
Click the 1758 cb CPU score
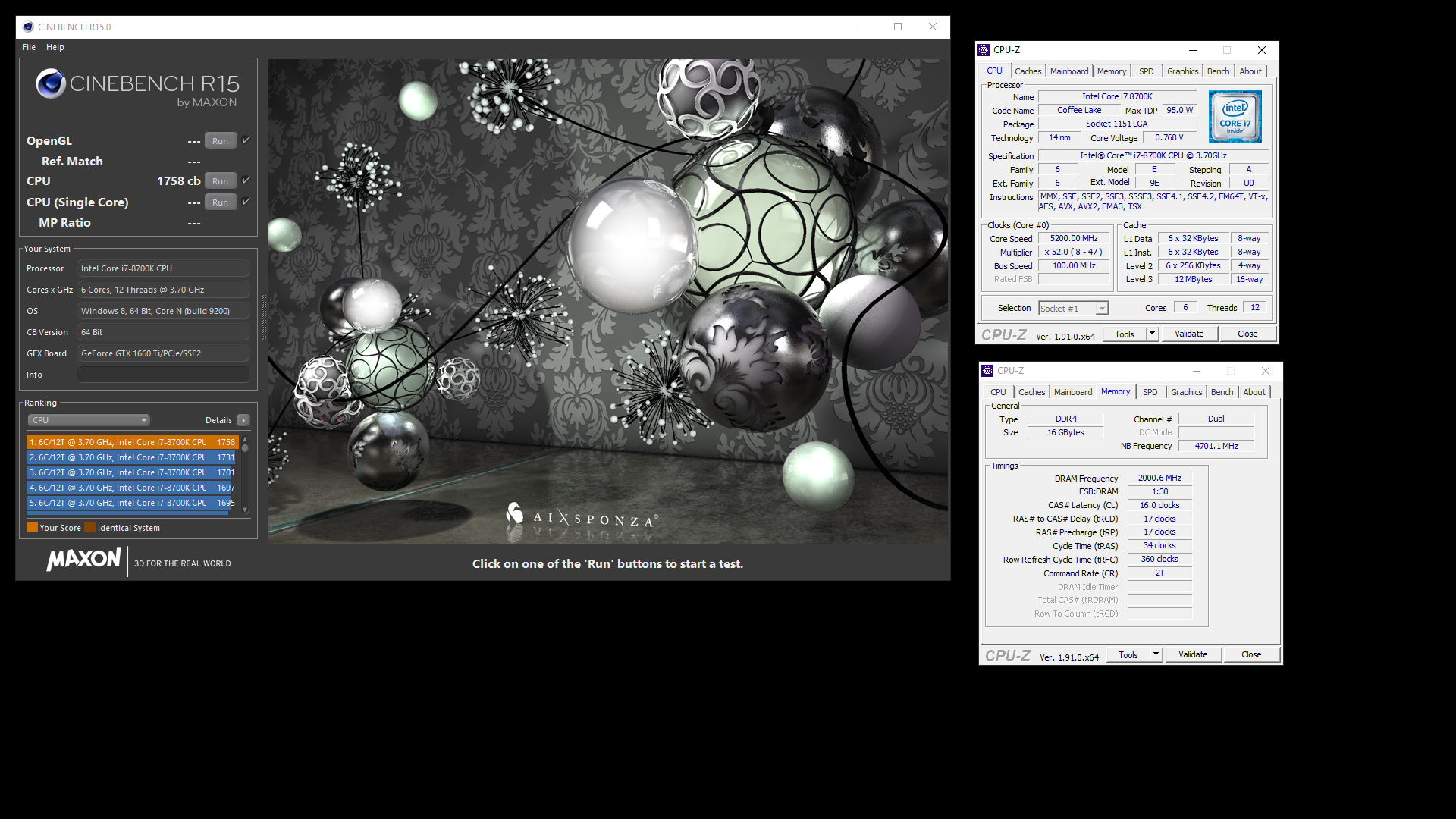tap(179, 181)
